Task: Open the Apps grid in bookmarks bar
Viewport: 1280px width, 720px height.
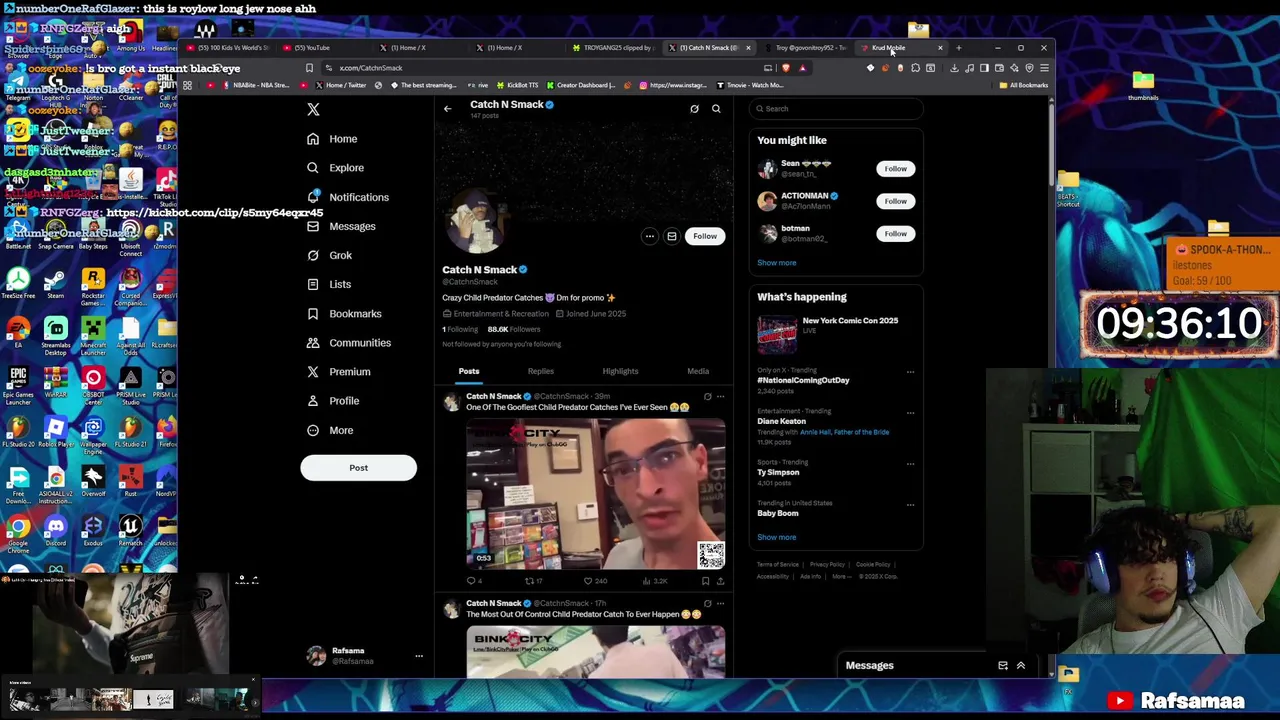Action: [187, 85]
